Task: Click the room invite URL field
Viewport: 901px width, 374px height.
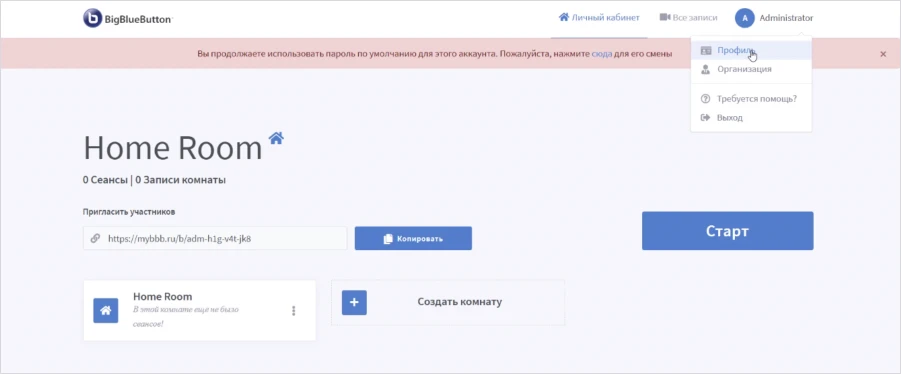Action: click(x=215, y=238)
